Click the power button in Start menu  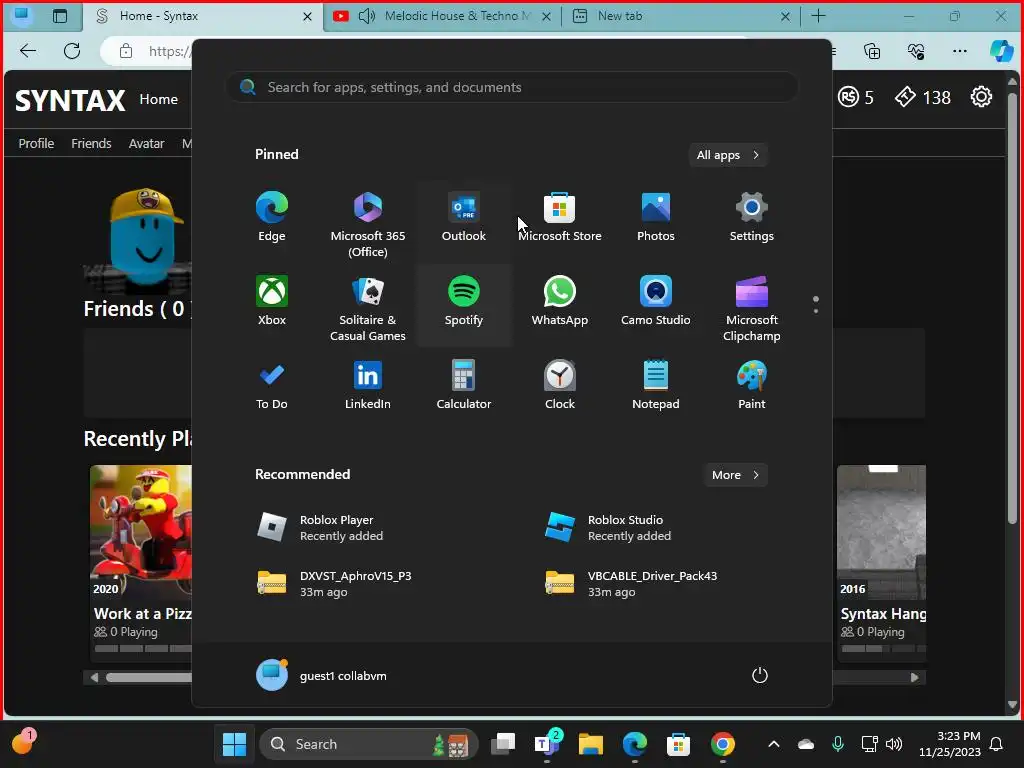pos(760,675)
